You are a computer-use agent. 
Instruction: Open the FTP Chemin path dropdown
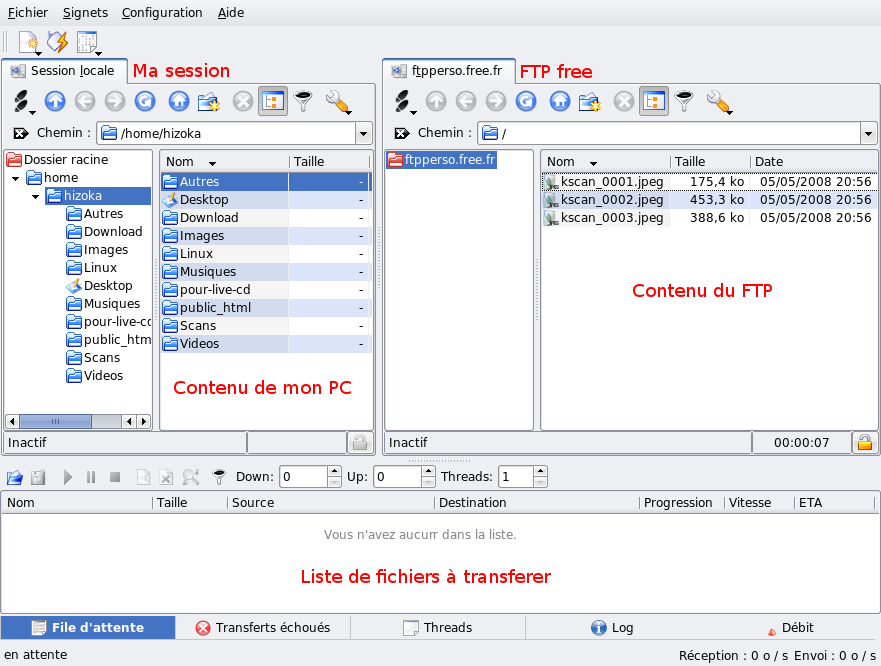[x=867, y=133]
